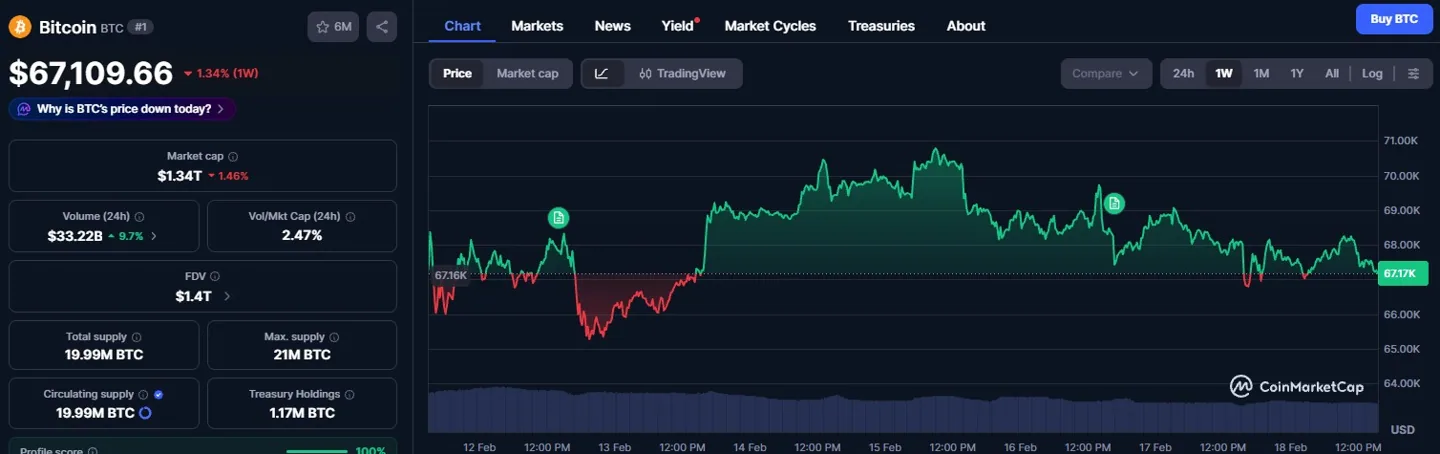The height and width of the screenshot is (454, 1440).
Task: Click the 71.00K axis label
Action: (x=1400, y=141)
